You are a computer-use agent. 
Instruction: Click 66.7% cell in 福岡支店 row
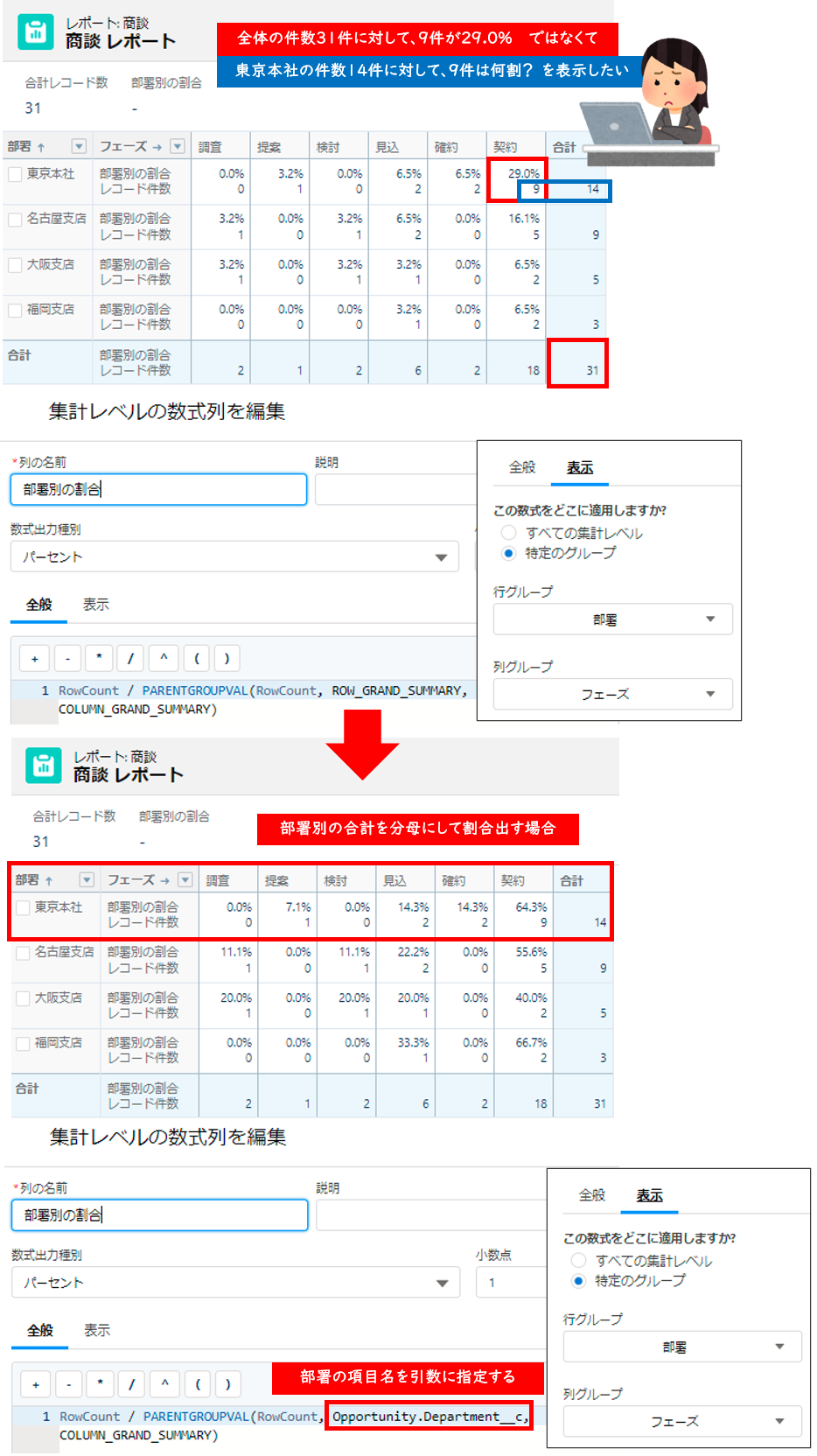pos(531,1042)
